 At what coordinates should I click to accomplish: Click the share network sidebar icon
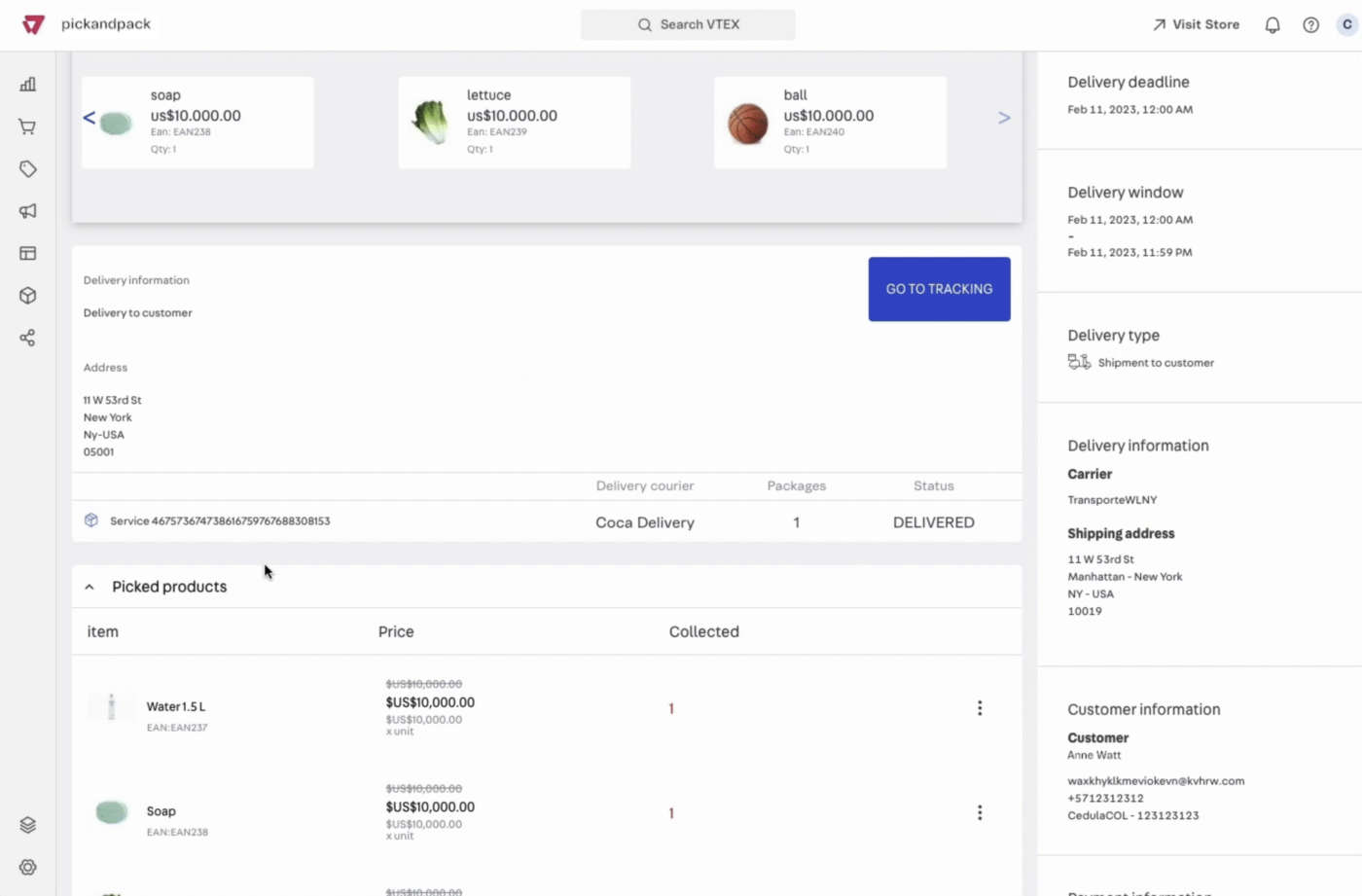[x=27, y=338]
